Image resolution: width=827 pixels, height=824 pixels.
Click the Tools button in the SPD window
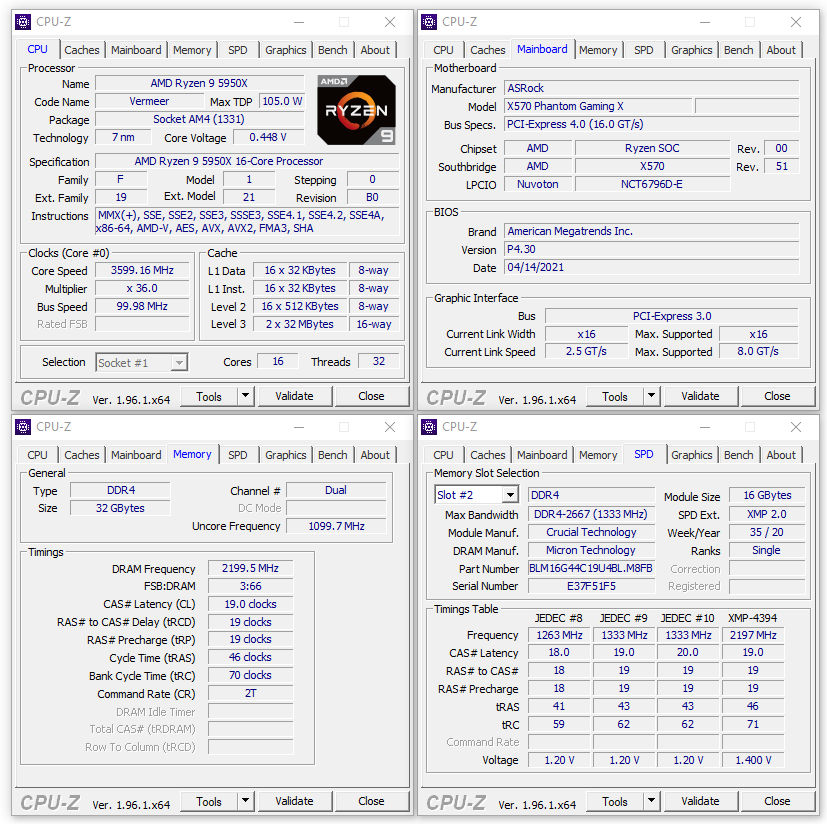pos(615,801)
